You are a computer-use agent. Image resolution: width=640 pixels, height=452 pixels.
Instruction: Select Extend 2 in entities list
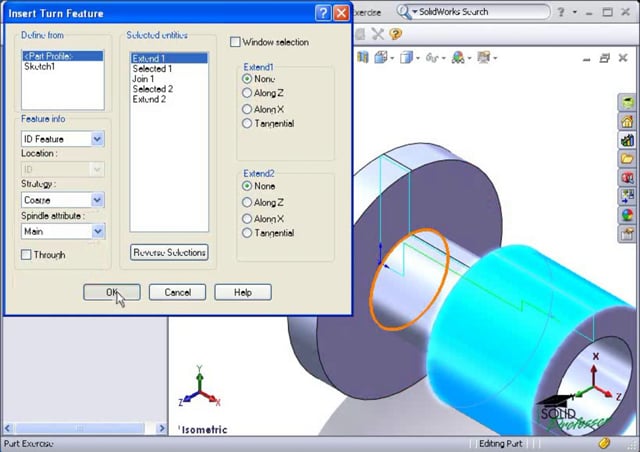(x=169, y=99)
